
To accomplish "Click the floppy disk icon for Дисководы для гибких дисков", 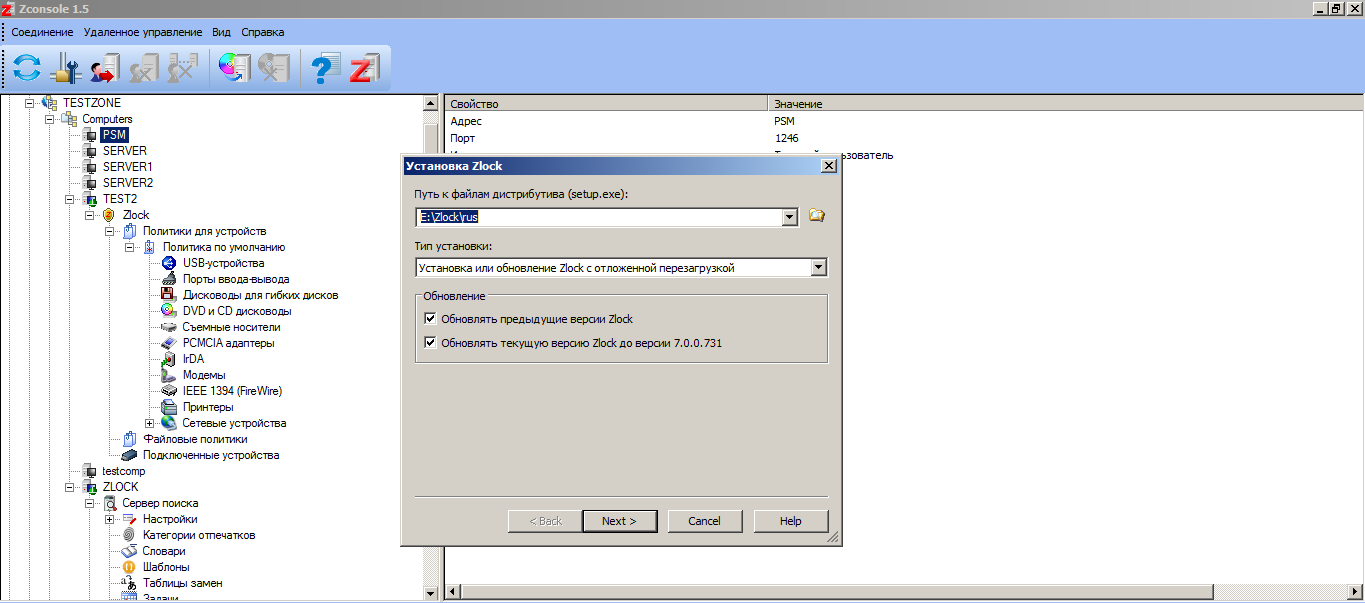I will point(169,295).
